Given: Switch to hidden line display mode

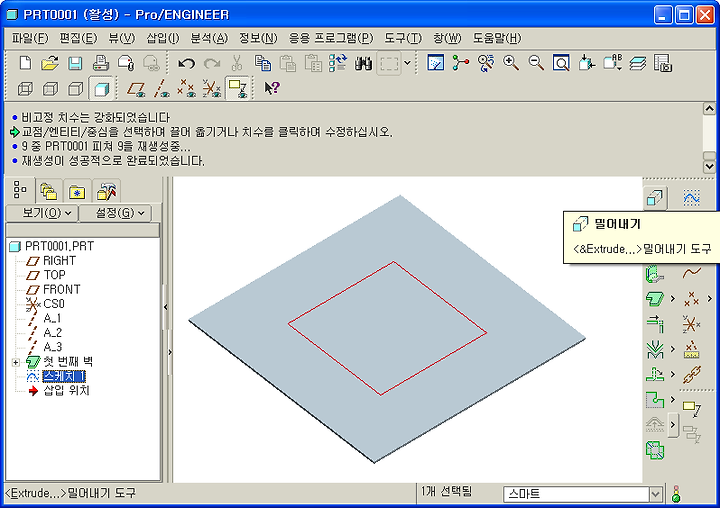Looking at the screenshot, I should pos(50,88).
